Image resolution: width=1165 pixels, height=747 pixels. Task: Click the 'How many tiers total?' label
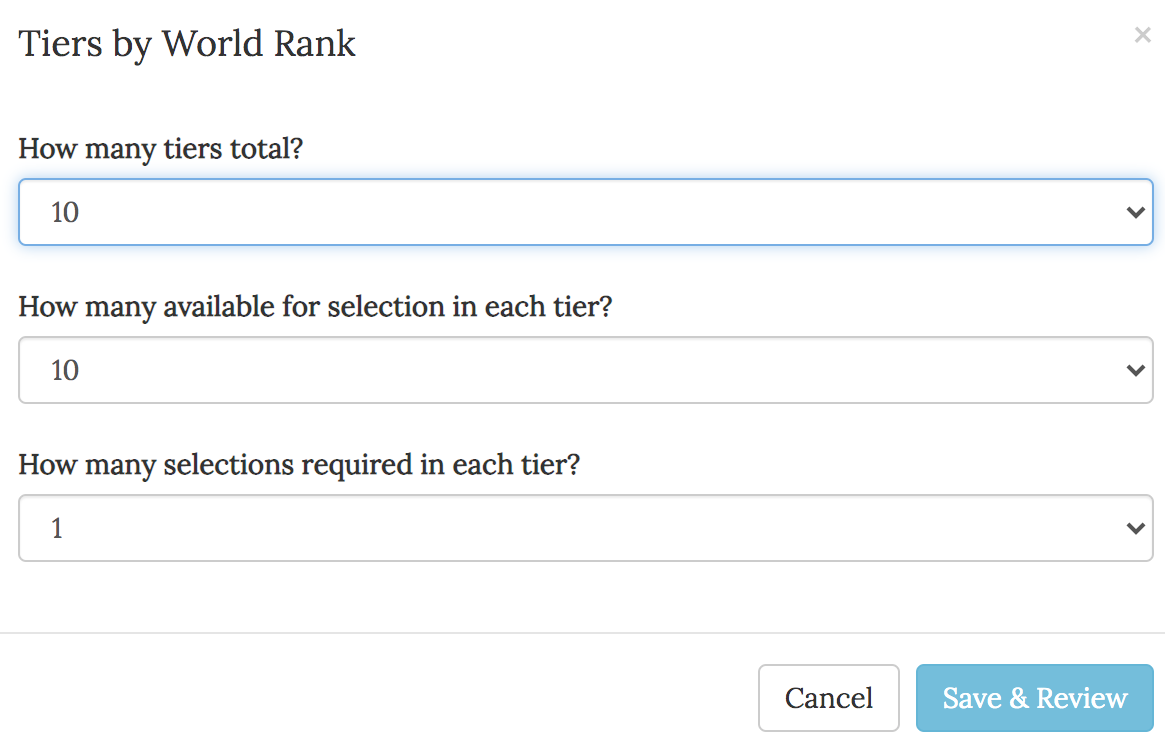tap(161, 149)
